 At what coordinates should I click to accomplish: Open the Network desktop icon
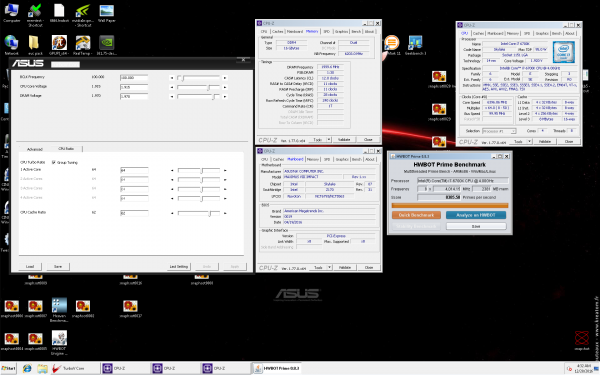(11, 45)
